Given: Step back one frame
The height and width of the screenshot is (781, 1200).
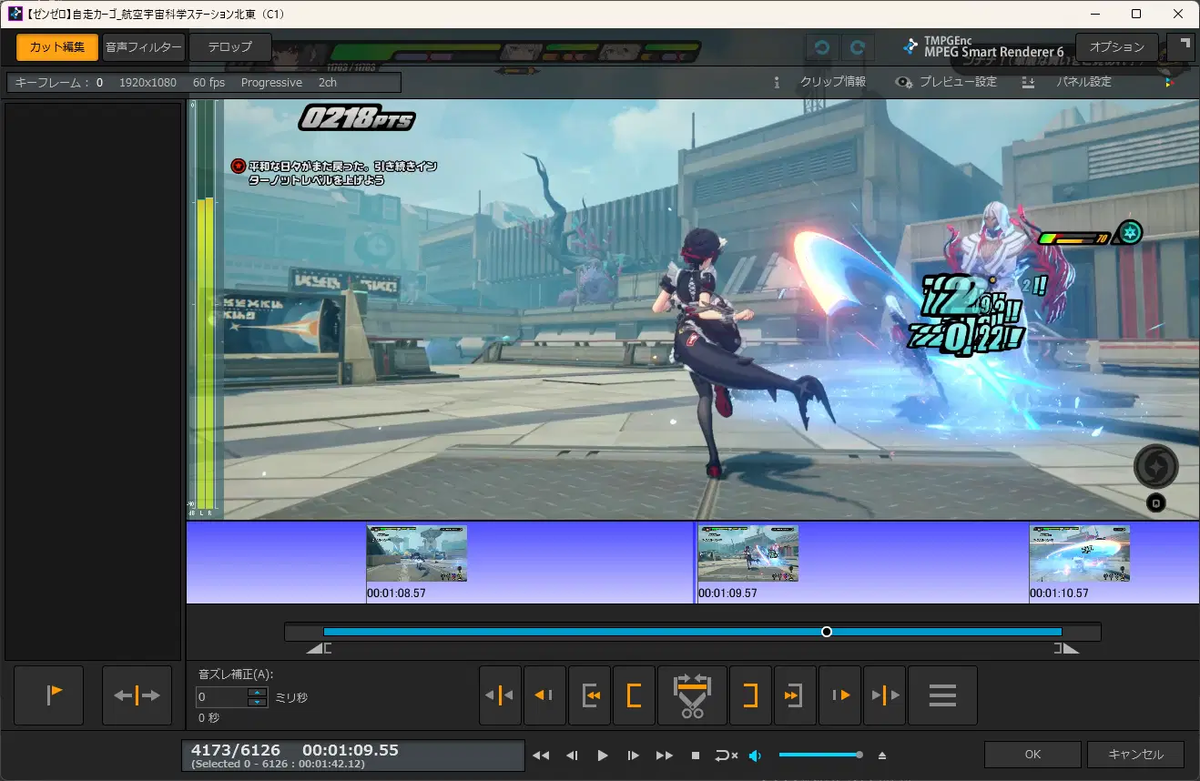Looking at the screenshot, I should [573, 756].
